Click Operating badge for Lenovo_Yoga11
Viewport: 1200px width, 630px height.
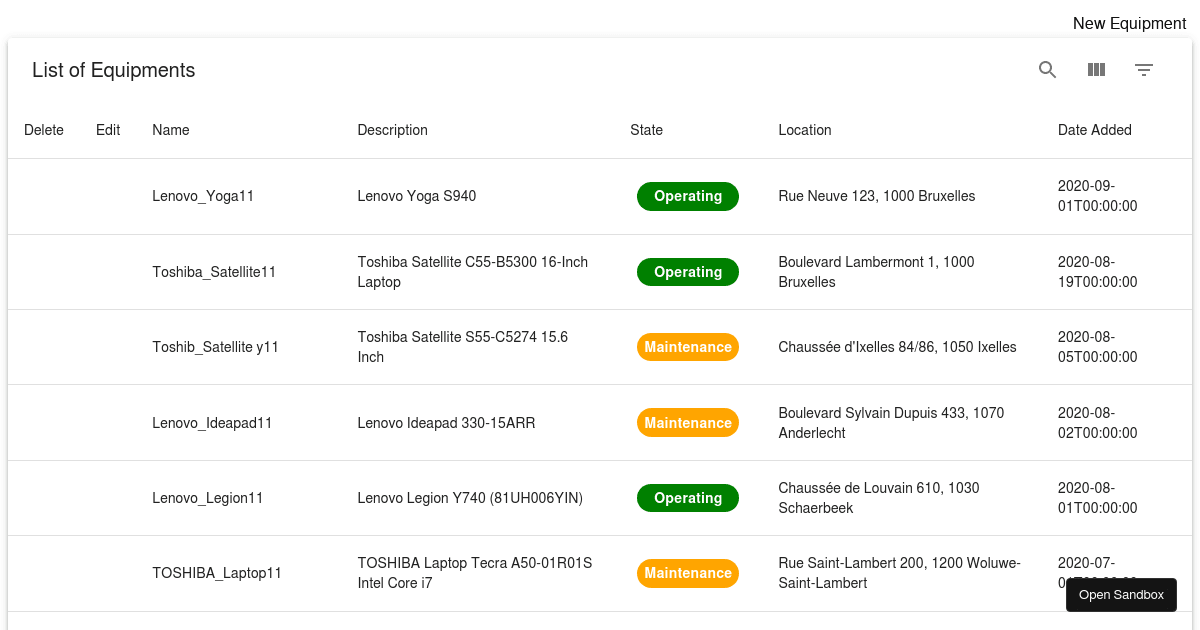pyautogui.click(x=687, y=197)
